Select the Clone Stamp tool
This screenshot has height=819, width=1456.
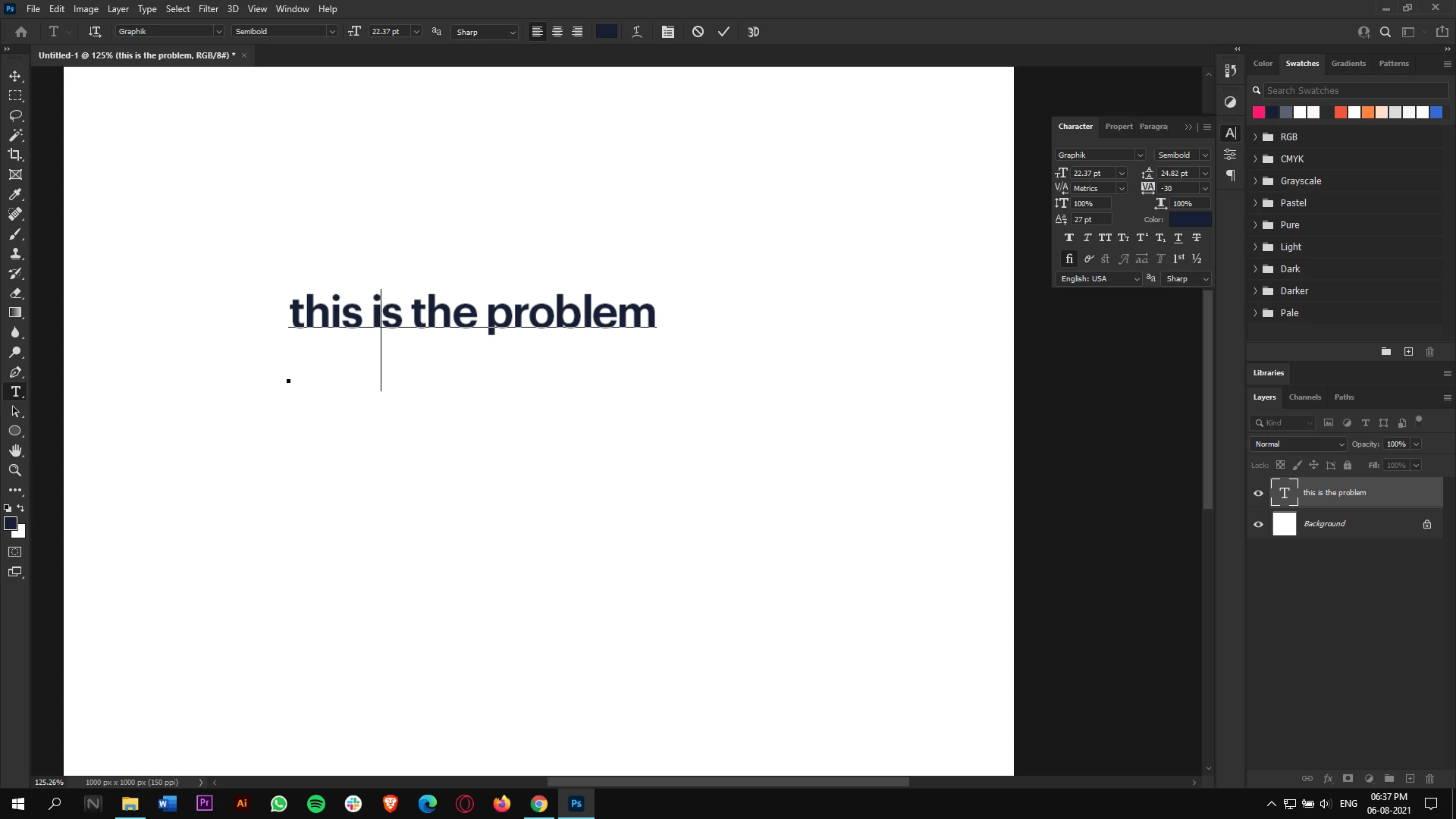click(15, 254)
